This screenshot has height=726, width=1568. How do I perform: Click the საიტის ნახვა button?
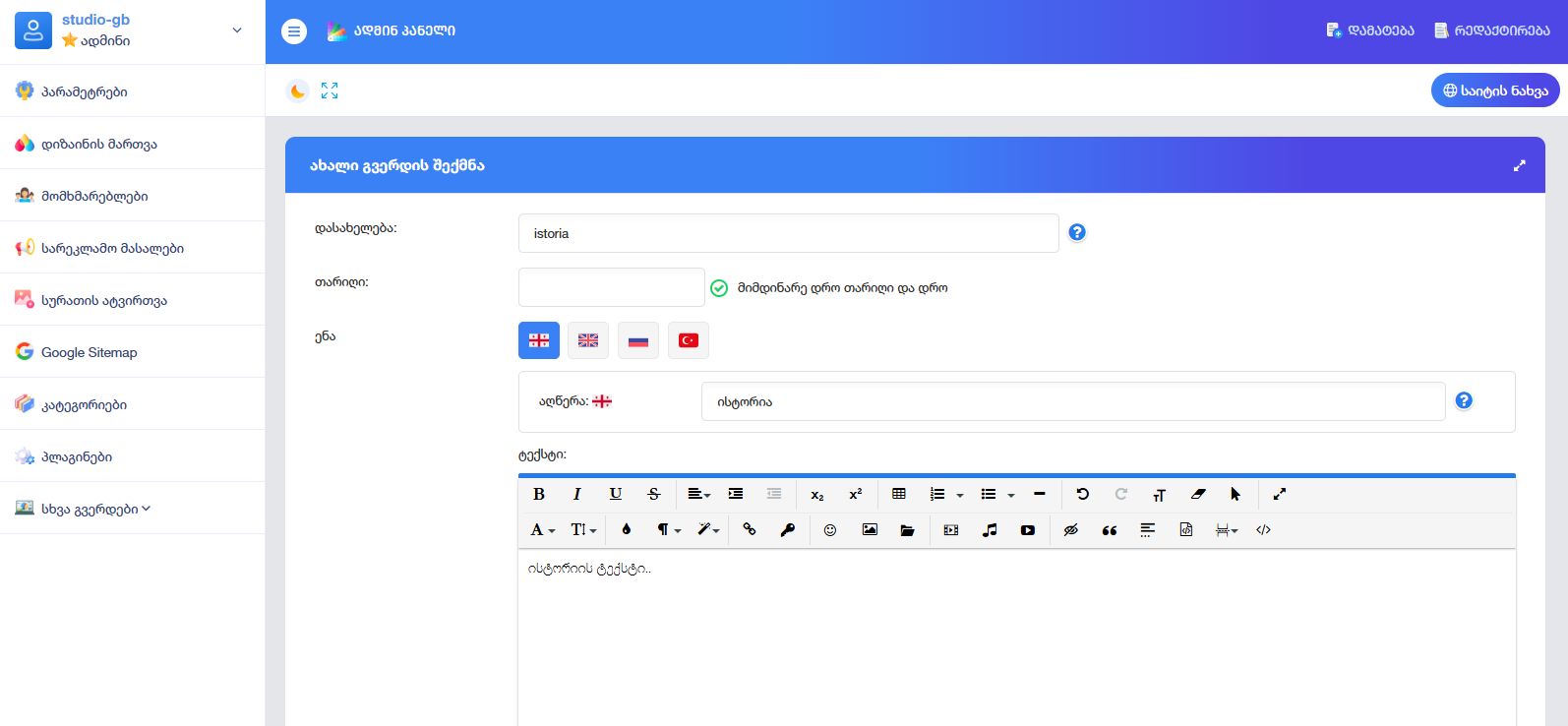1494,91
